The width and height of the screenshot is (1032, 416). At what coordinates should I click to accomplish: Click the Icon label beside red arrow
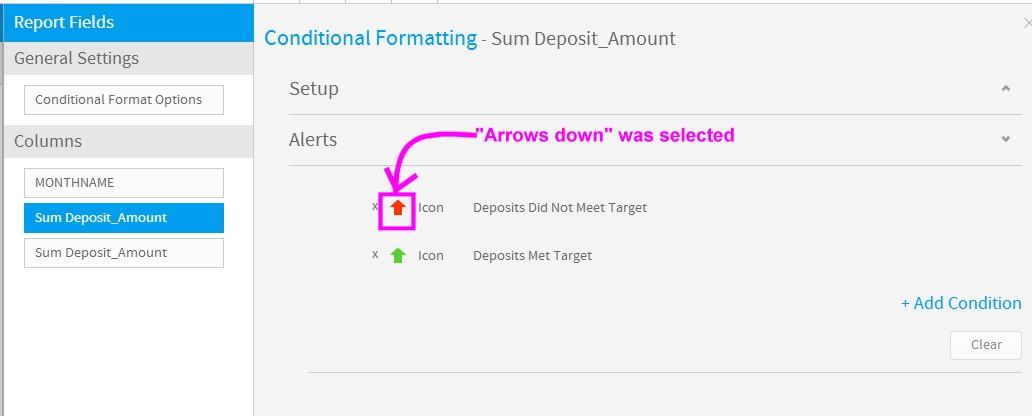(x=431, y=208)
